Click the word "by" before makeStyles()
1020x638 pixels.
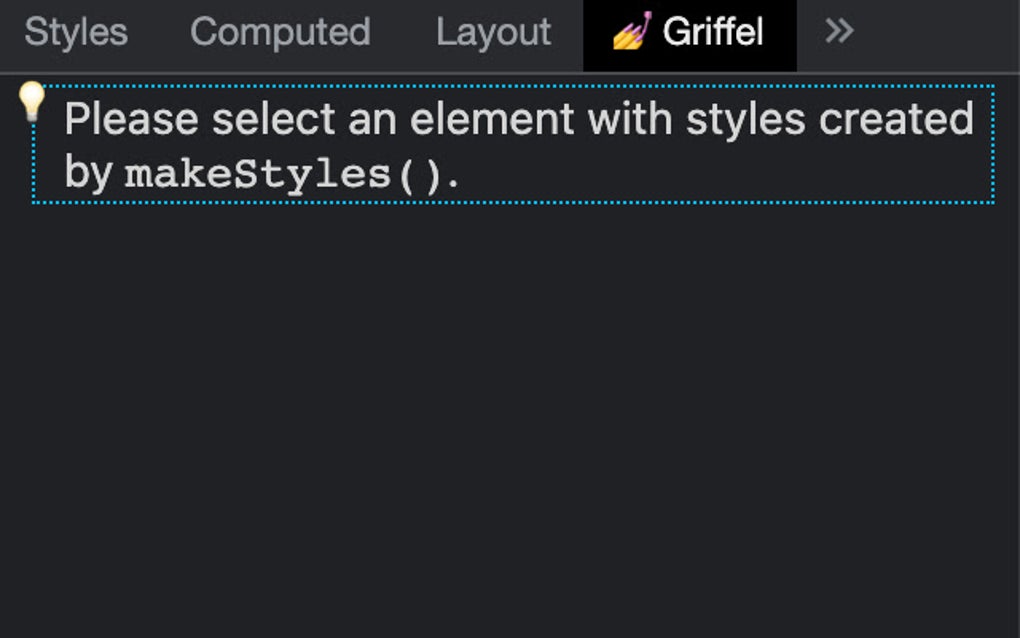click(88, 173)
